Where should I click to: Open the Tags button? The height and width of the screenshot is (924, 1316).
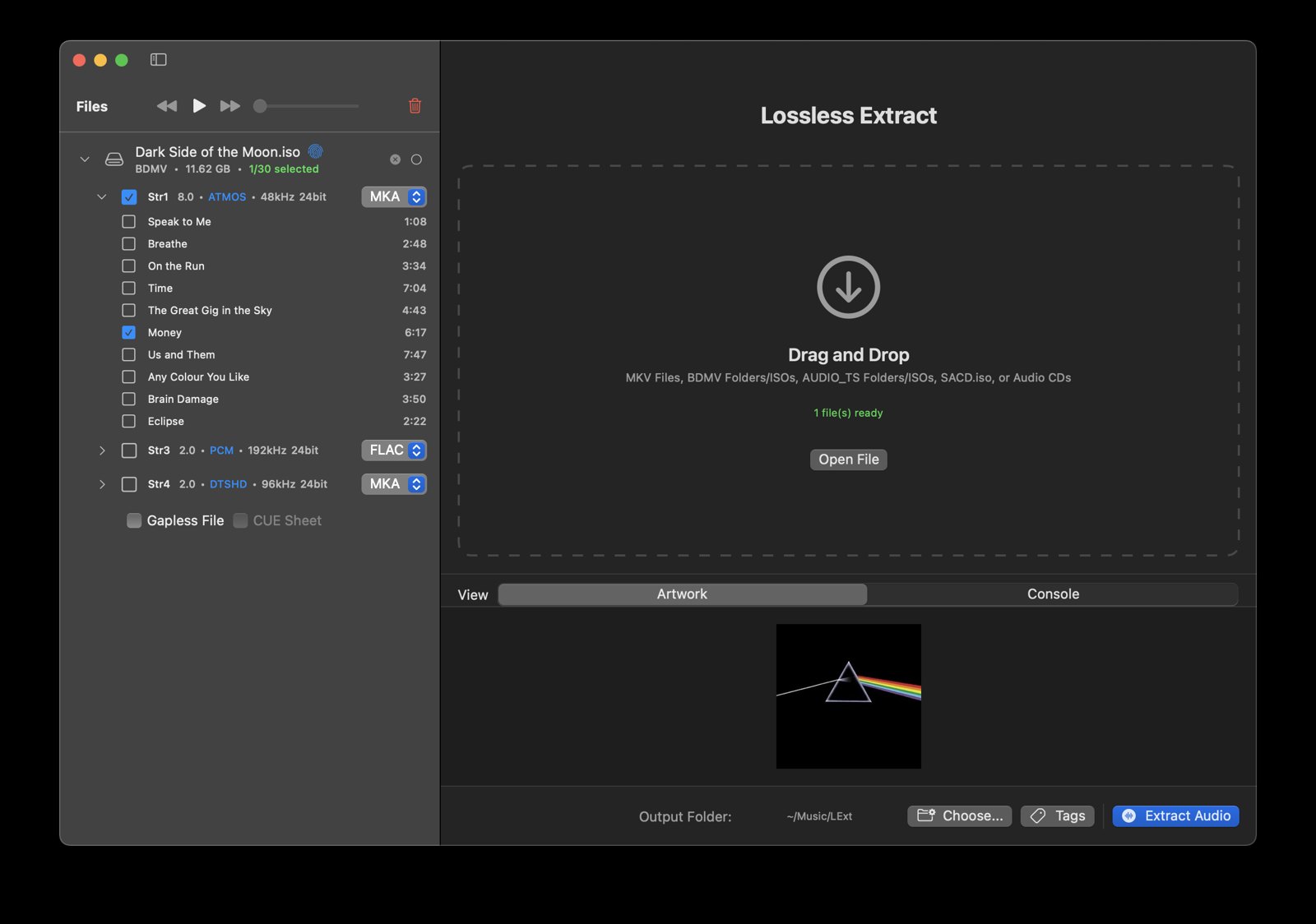click(x=1058, y=815)
